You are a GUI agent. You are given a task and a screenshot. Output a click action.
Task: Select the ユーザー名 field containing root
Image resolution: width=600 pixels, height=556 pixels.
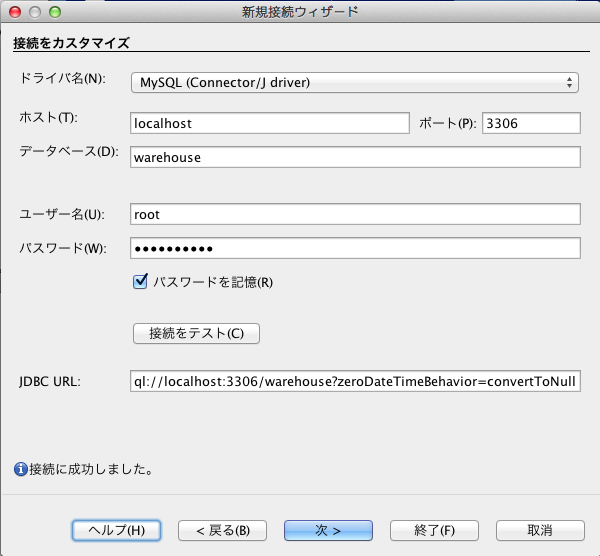pyautogui.click(x=355, y=214)
